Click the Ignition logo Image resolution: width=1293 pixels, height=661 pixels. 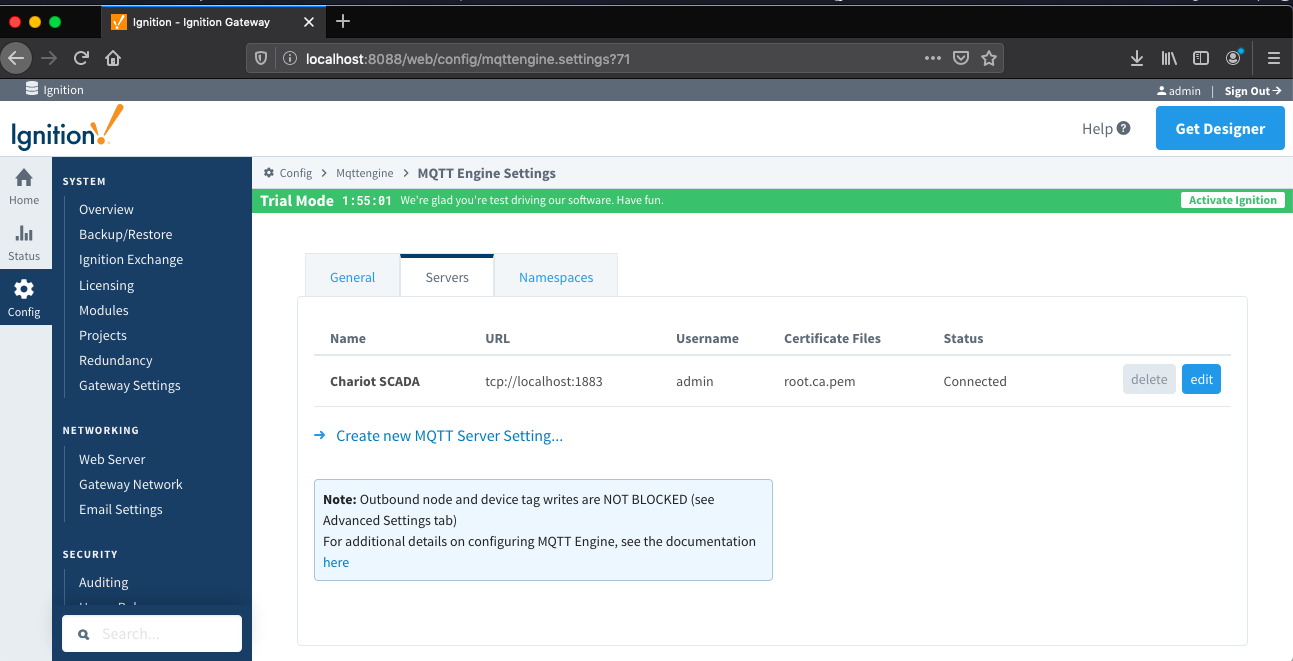click(67, 128)
